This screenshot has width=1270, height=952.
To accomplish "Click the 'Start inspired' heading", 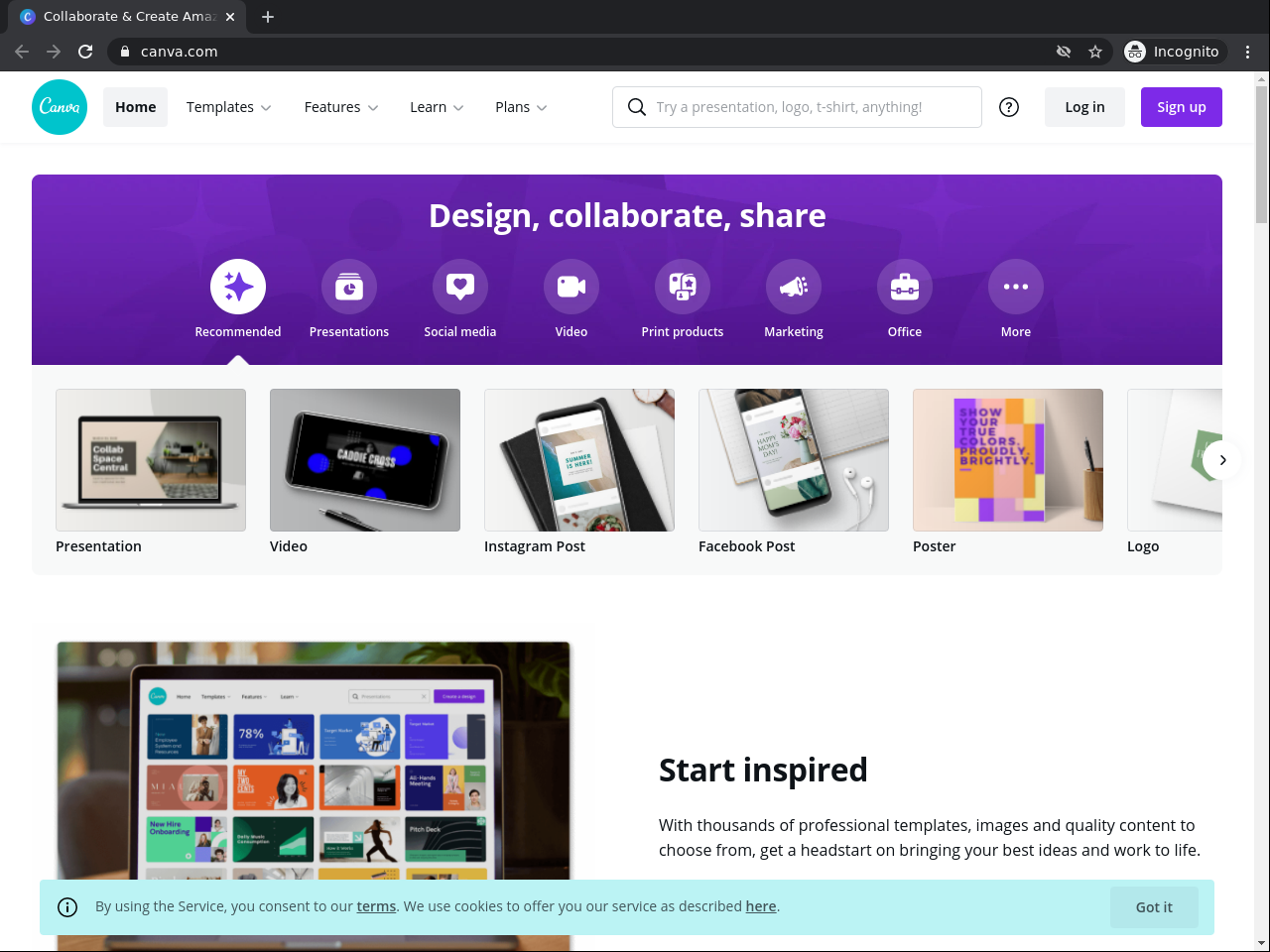I will click(763, 770).
